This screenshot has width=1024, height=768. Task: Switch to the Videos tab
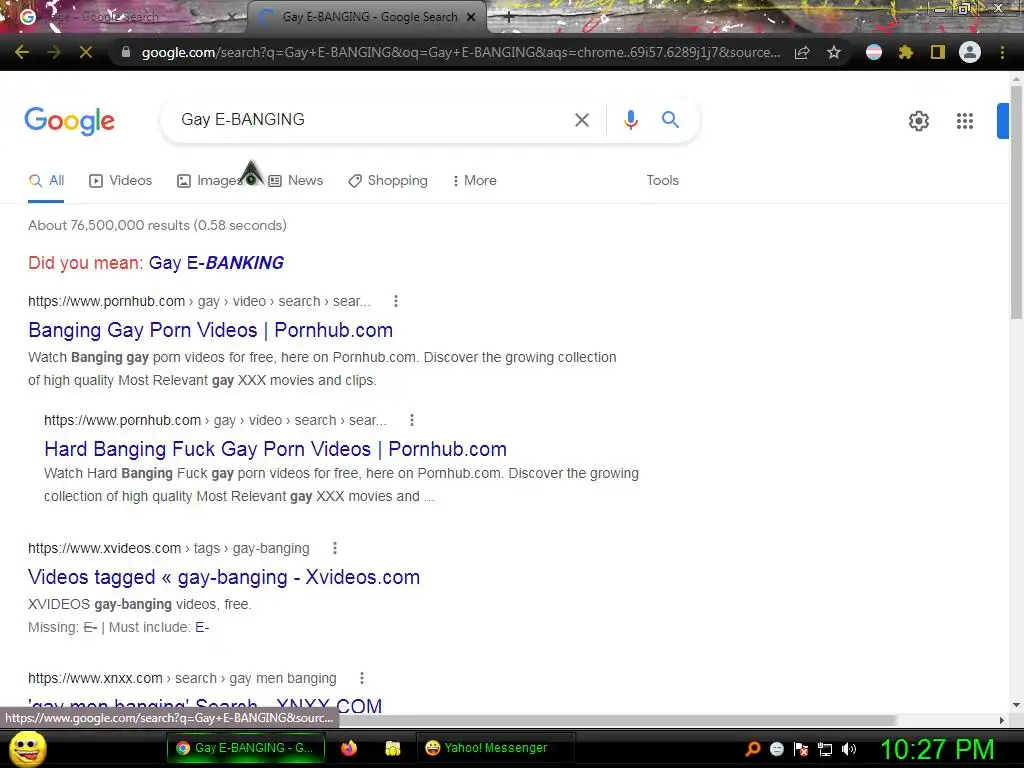pyautogui.click(x=121, y=180)
